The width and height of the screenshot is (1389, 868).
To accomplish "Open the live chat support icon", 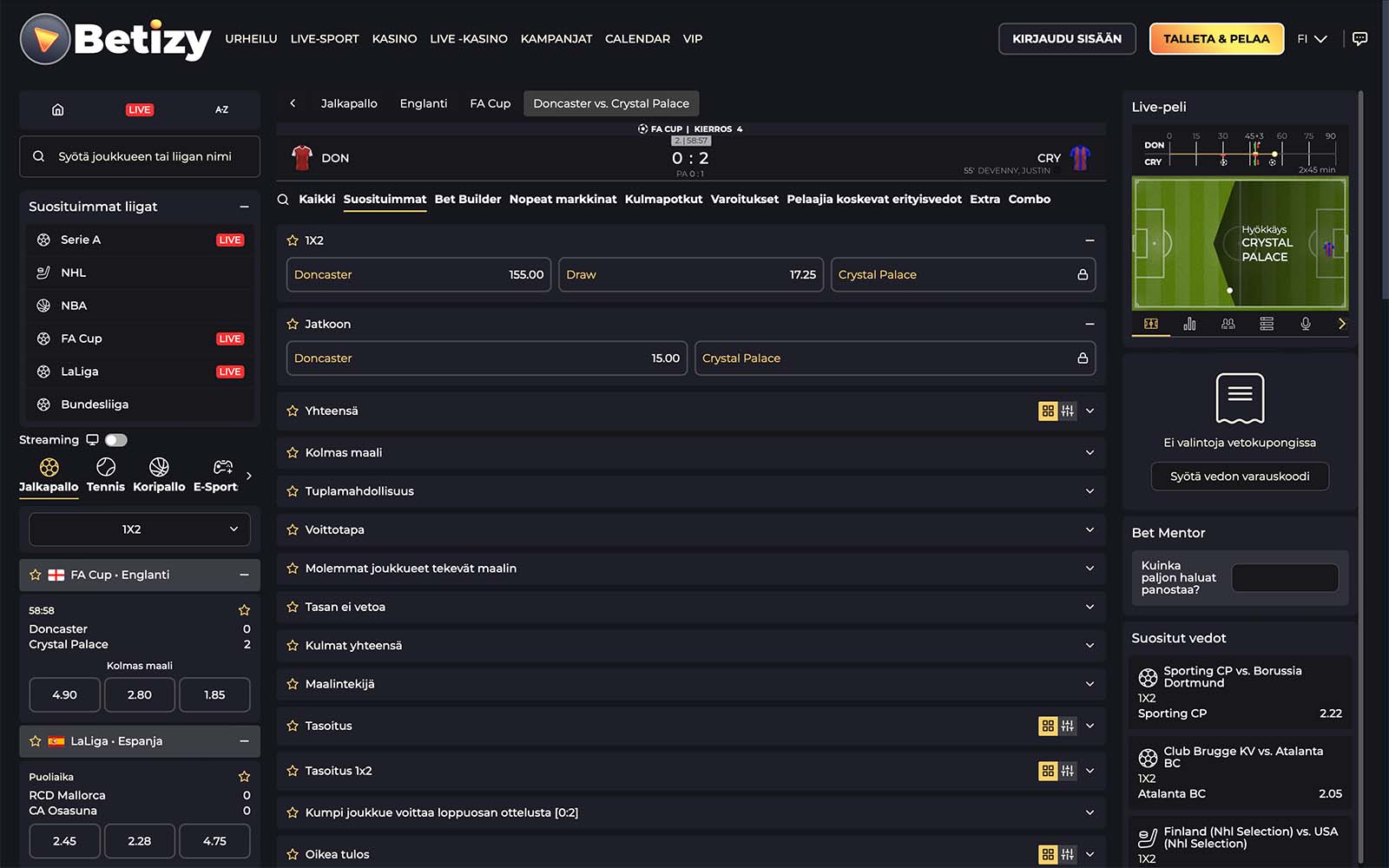I will tap(1359, 39).
